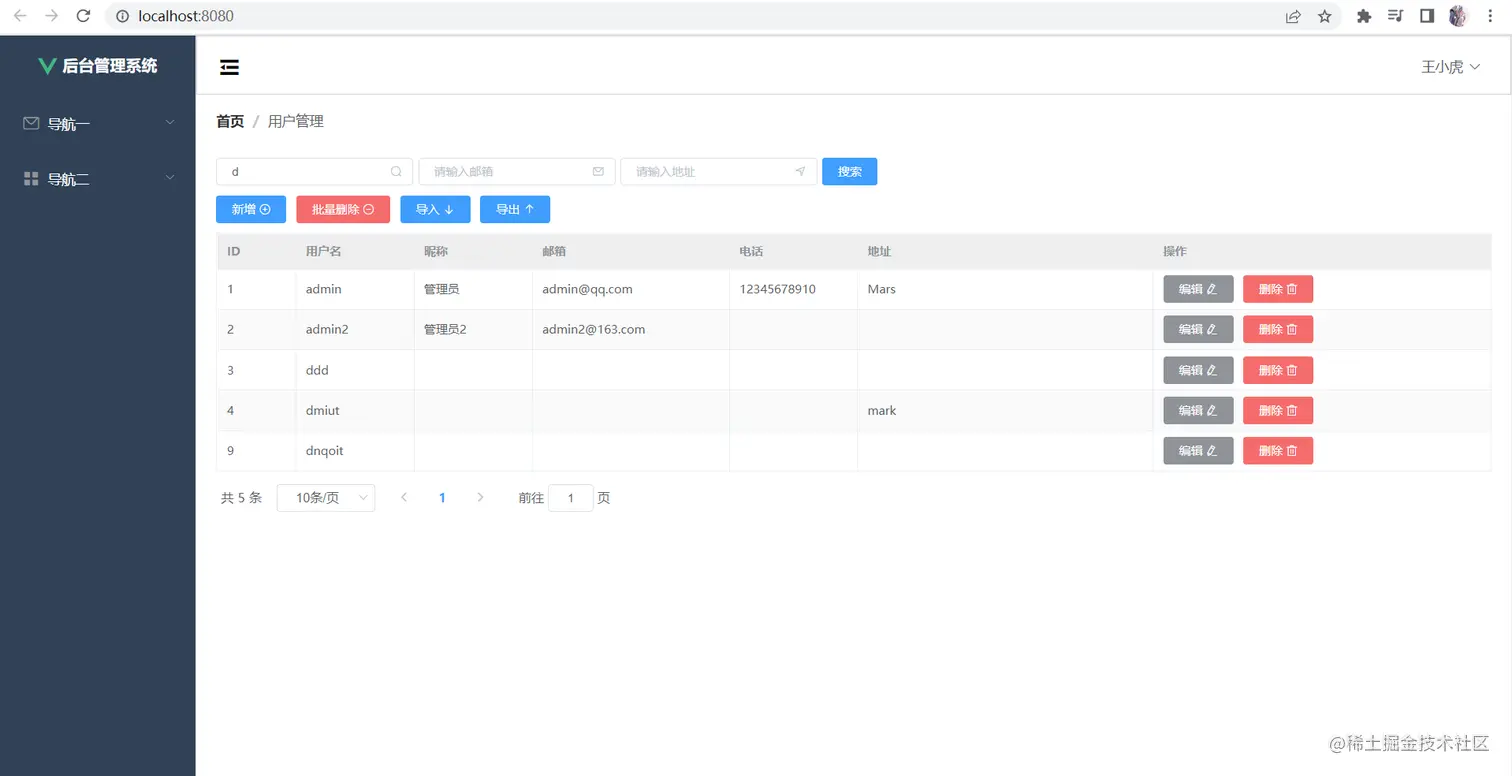Delete the admin2 user row

coord(1278,329)
